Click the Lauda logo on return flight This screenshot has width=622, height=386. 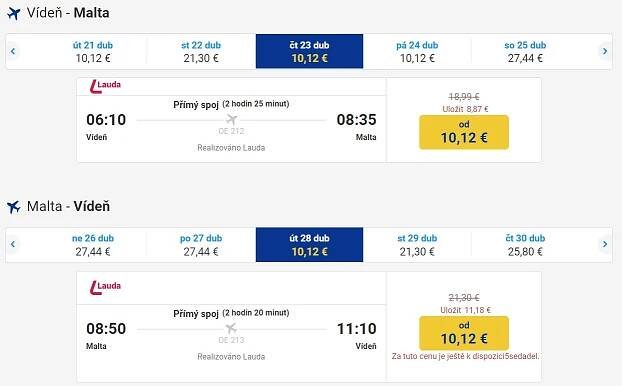pos(105,288)
